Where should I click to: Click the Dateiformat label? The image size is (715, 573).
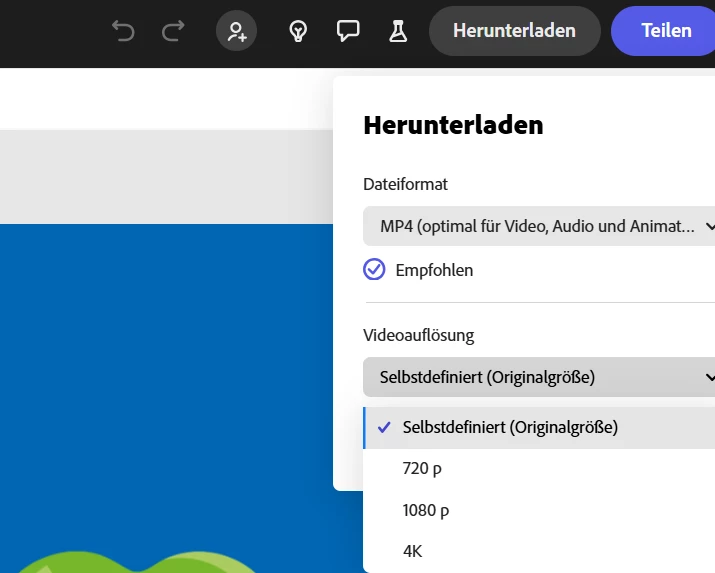click(x=405, y=184)
